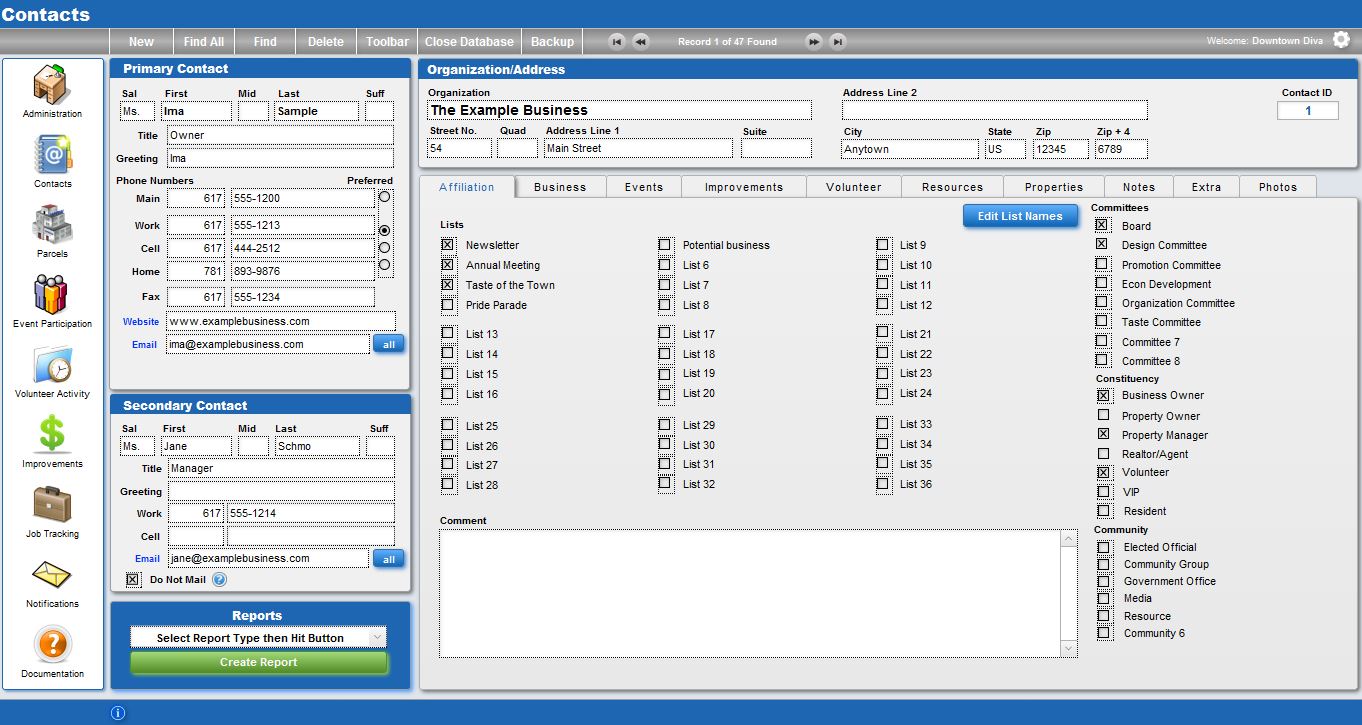Open the Improvements dollar icon
1362x725 pixels.
[52, 435]
